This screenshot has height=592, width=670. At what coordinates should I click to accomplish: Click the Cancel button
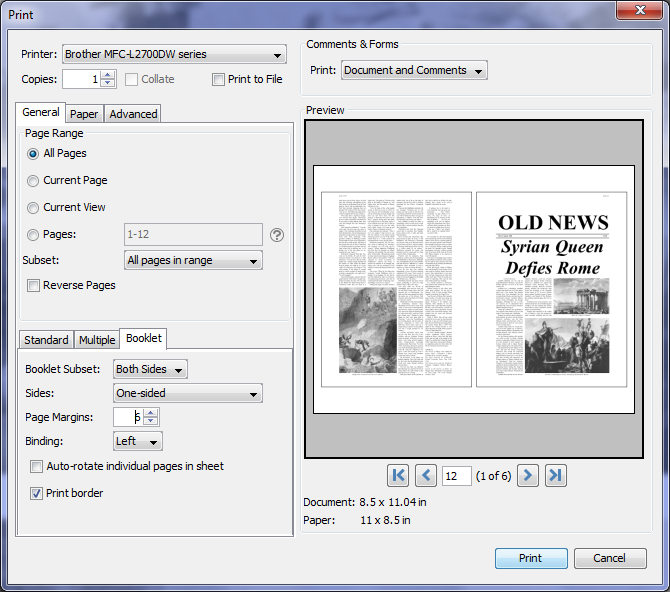[610, 558]
